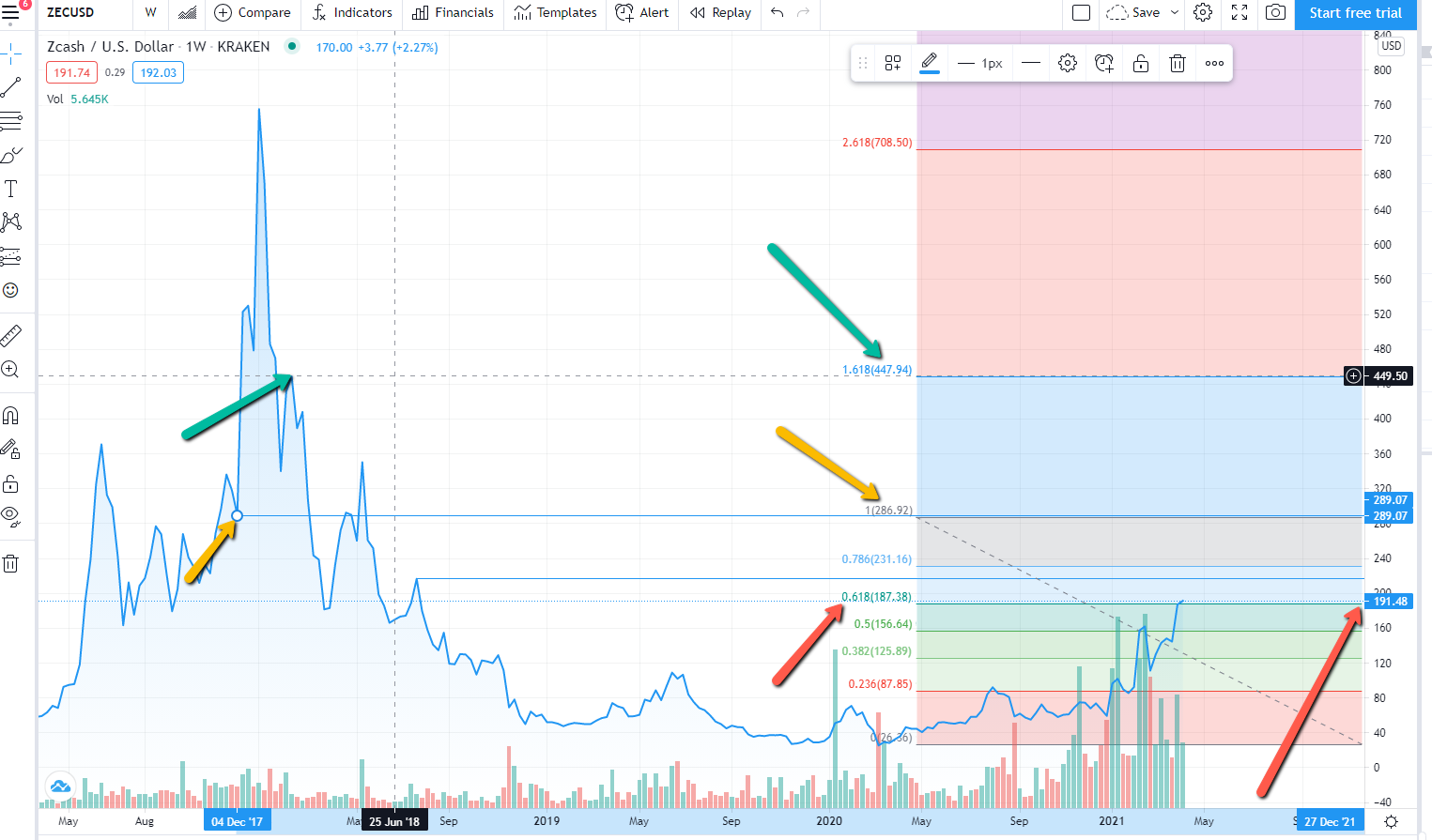Click the Compare button
Viewport: 1432px width, 840px height.
tap(253, 13)
